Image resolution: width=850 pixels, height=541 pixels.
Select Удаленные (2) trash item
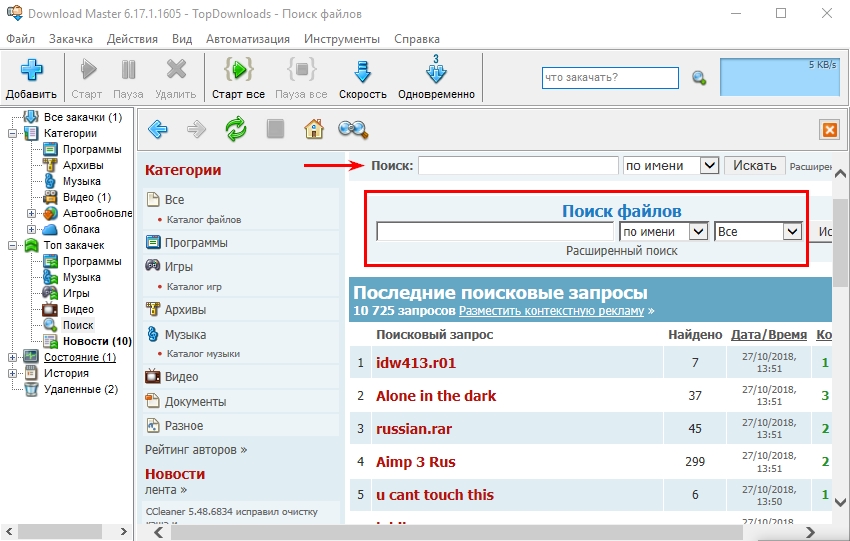pos(80,389)
